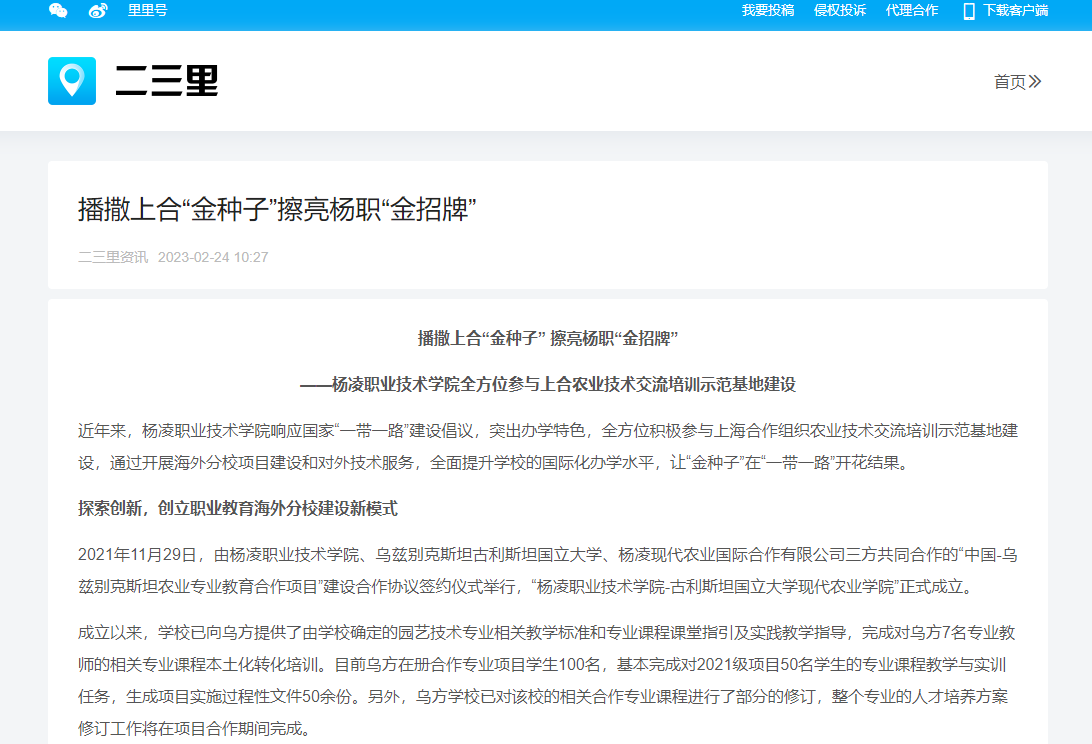Click the 二三里资讯 source label

[x=113, y=257]
